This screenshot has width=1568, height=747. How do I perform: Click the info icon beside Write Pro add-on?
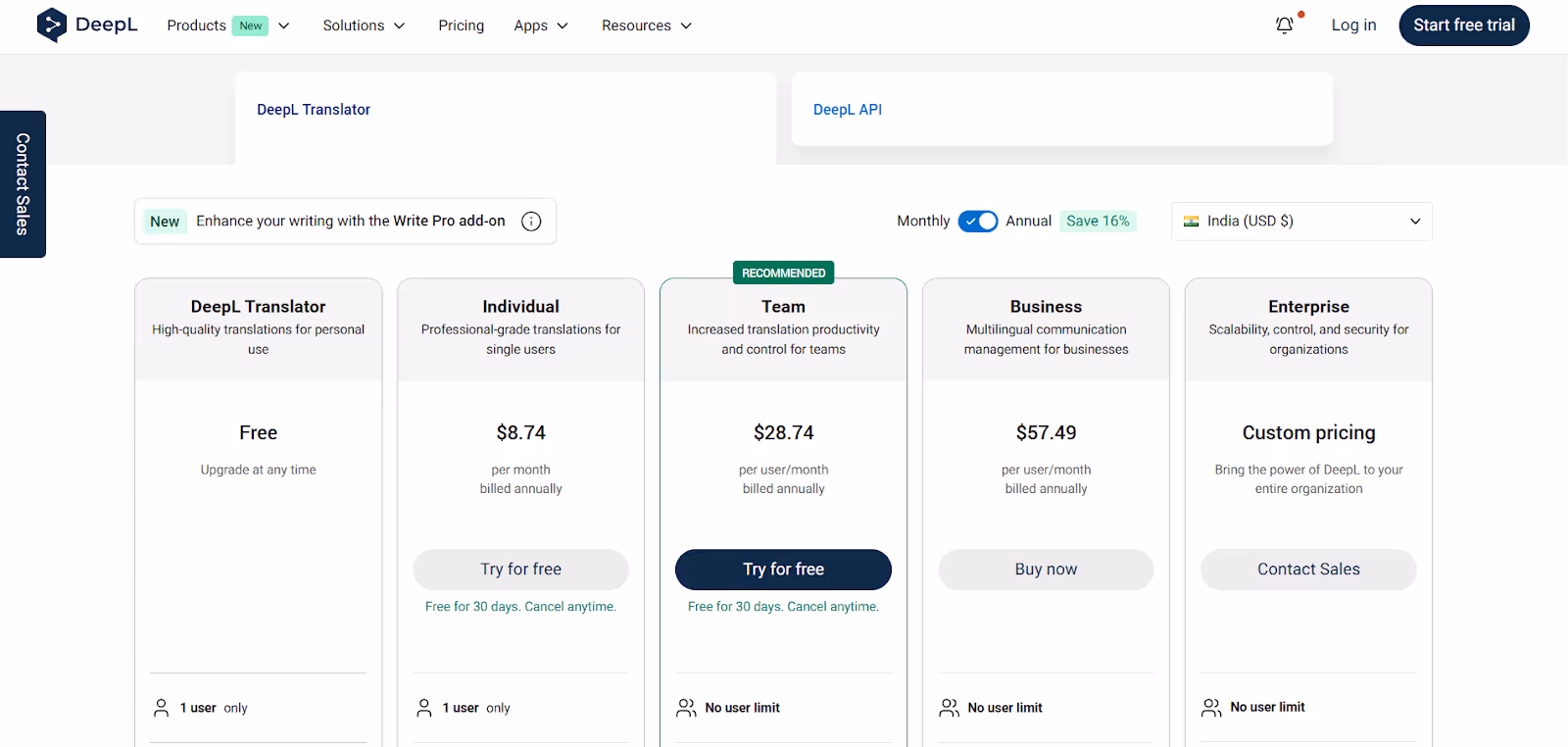coord(531,222)
